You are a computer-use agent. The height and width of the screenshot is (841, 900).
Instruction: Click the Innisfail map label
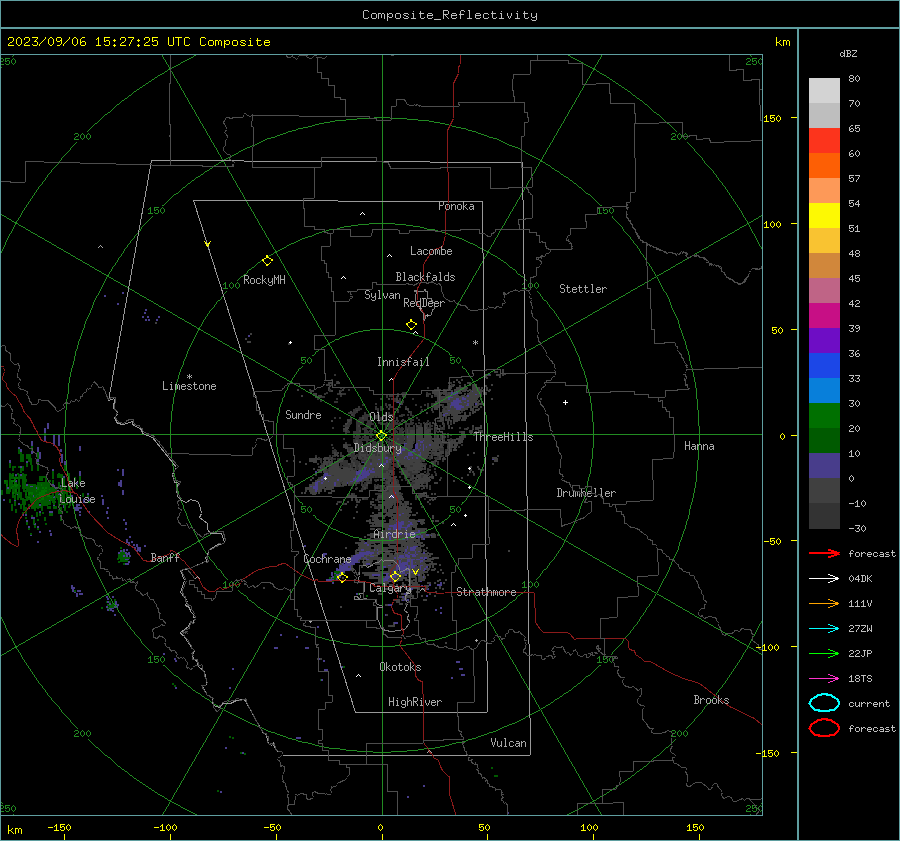(x=403, y=362)
